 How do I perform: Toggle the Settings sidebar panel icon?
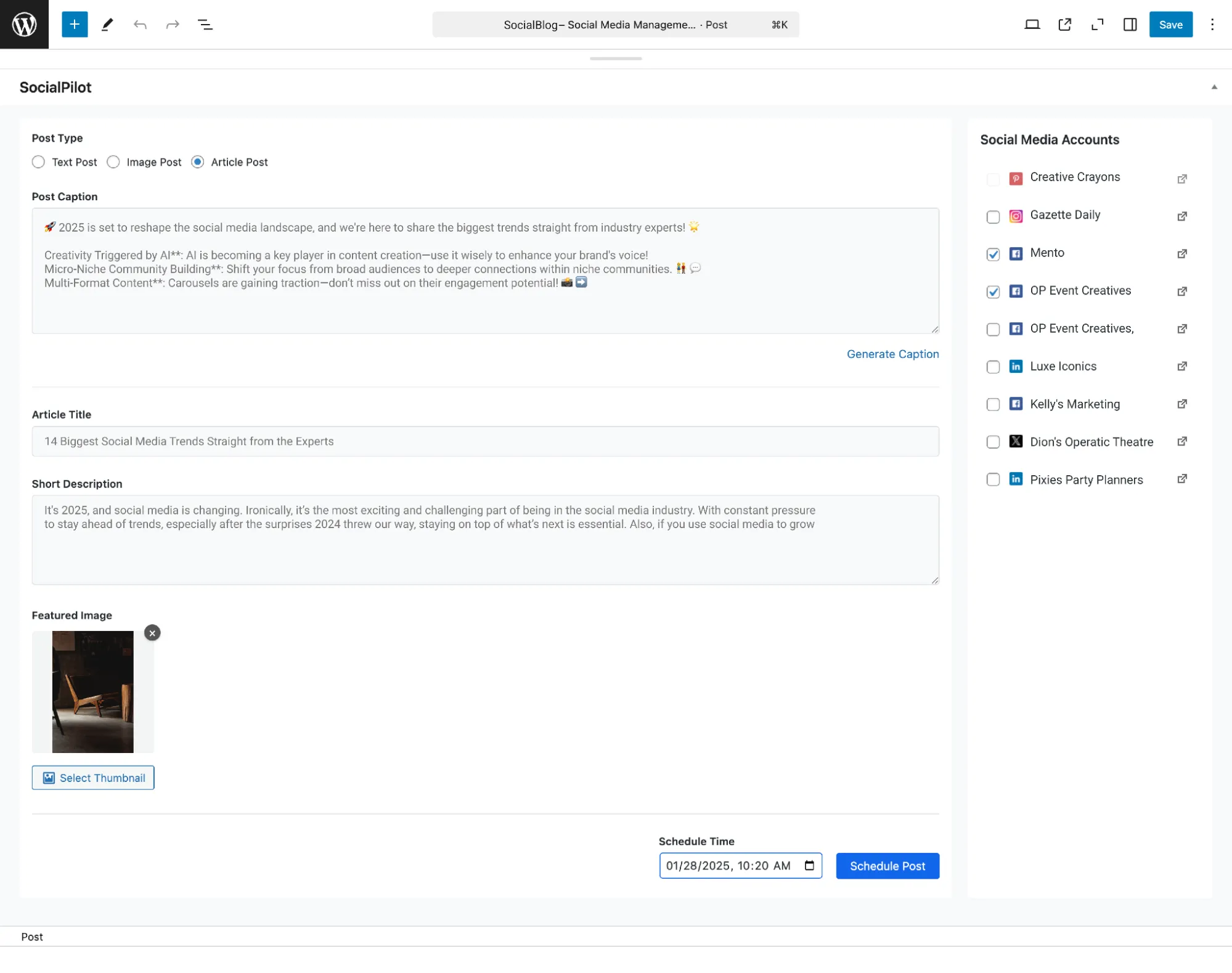[1130, 25]
